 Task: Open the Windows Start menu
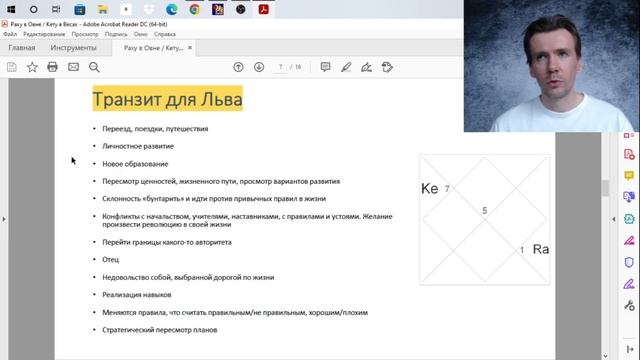tap(11, 9)
